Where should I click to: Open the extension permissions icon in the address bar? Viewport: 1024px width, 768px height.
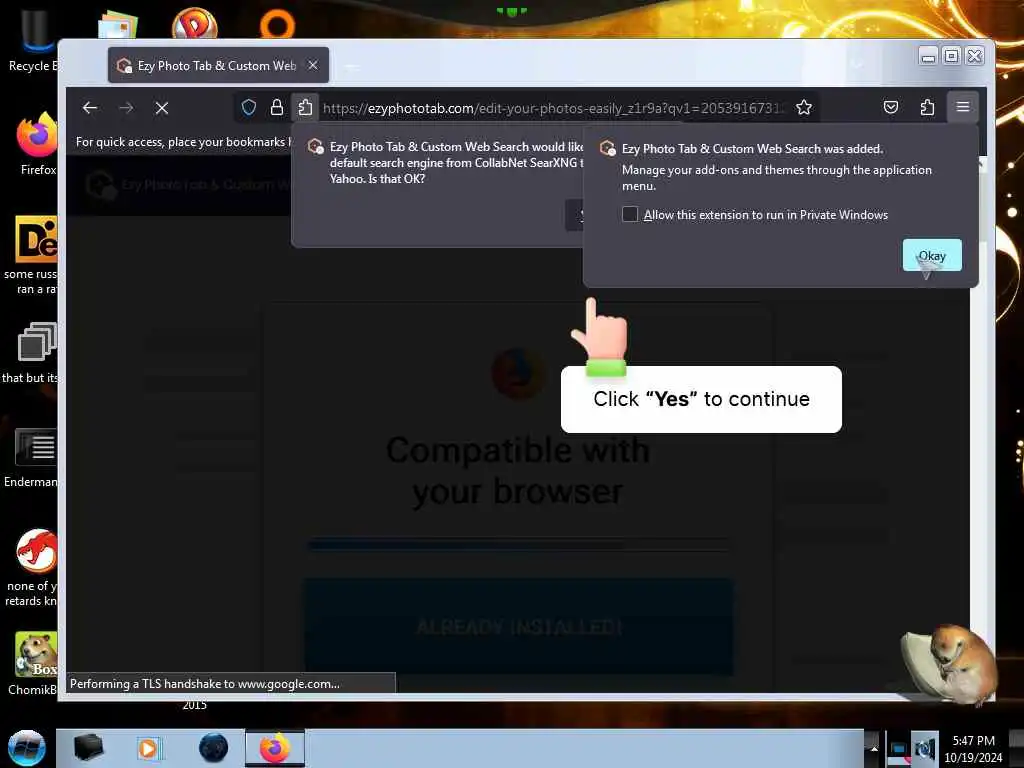pyautogui.click(x=305, y=107)
